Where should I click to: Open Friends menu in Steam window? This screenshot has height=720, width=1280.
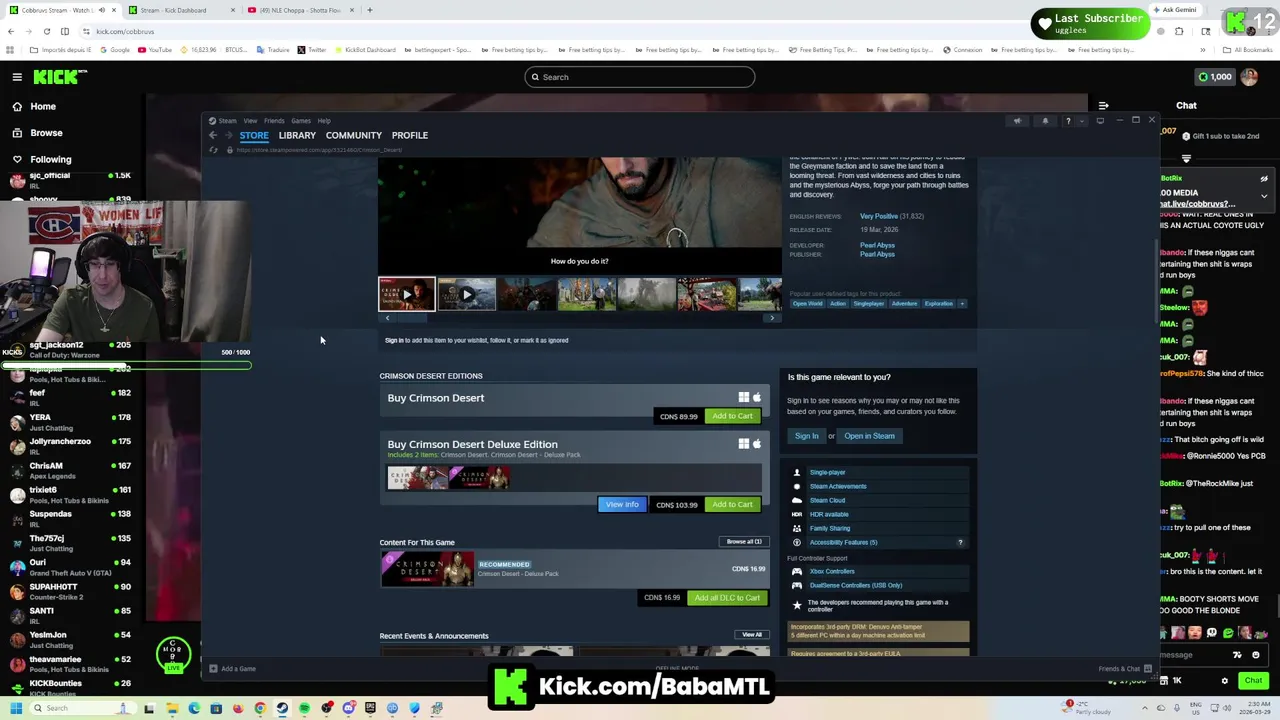point(274,121)
